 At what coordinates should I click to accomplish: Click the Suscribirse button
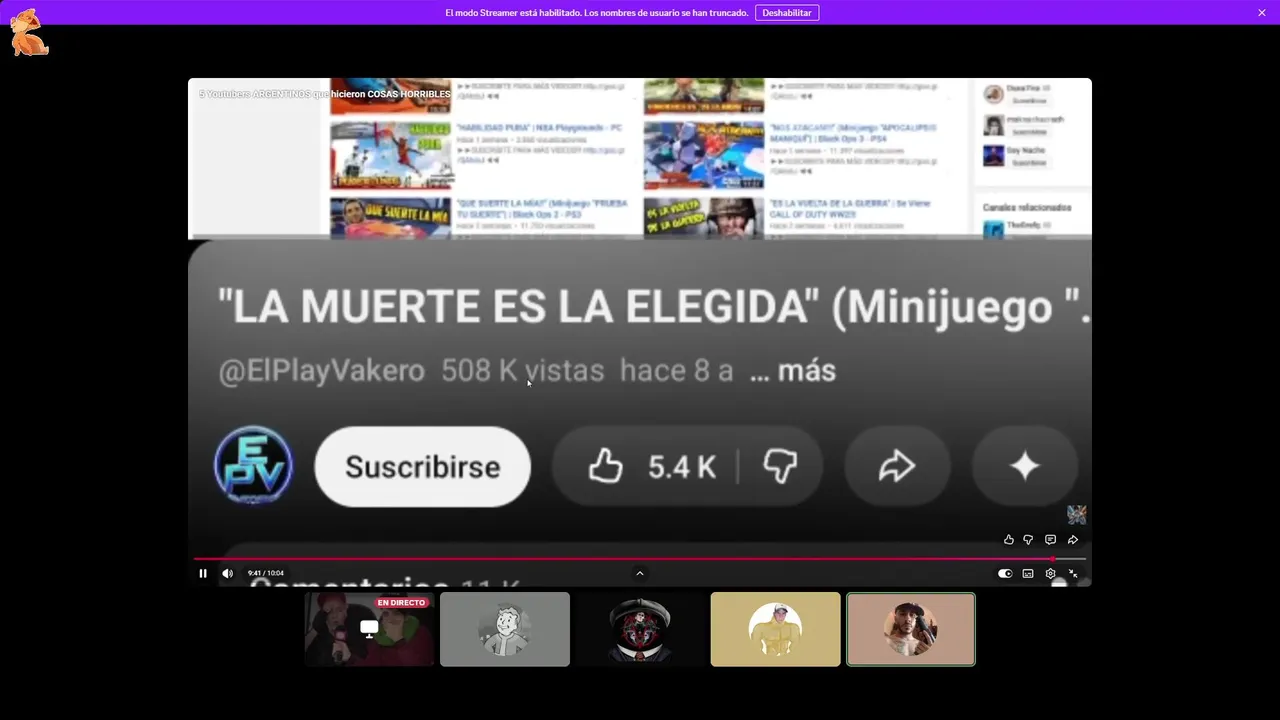(422, 467)
